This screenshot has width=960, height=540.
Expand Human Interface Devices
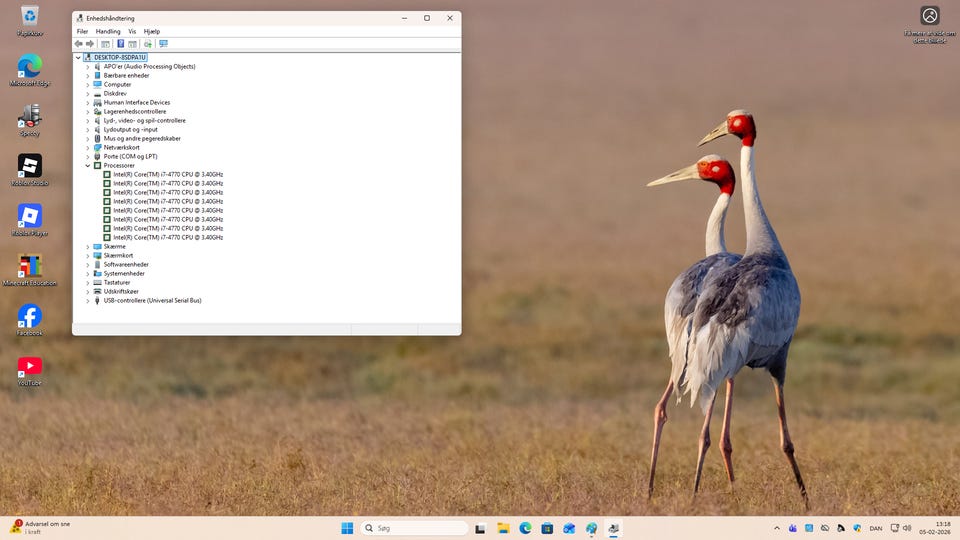[x=88, y=103]
